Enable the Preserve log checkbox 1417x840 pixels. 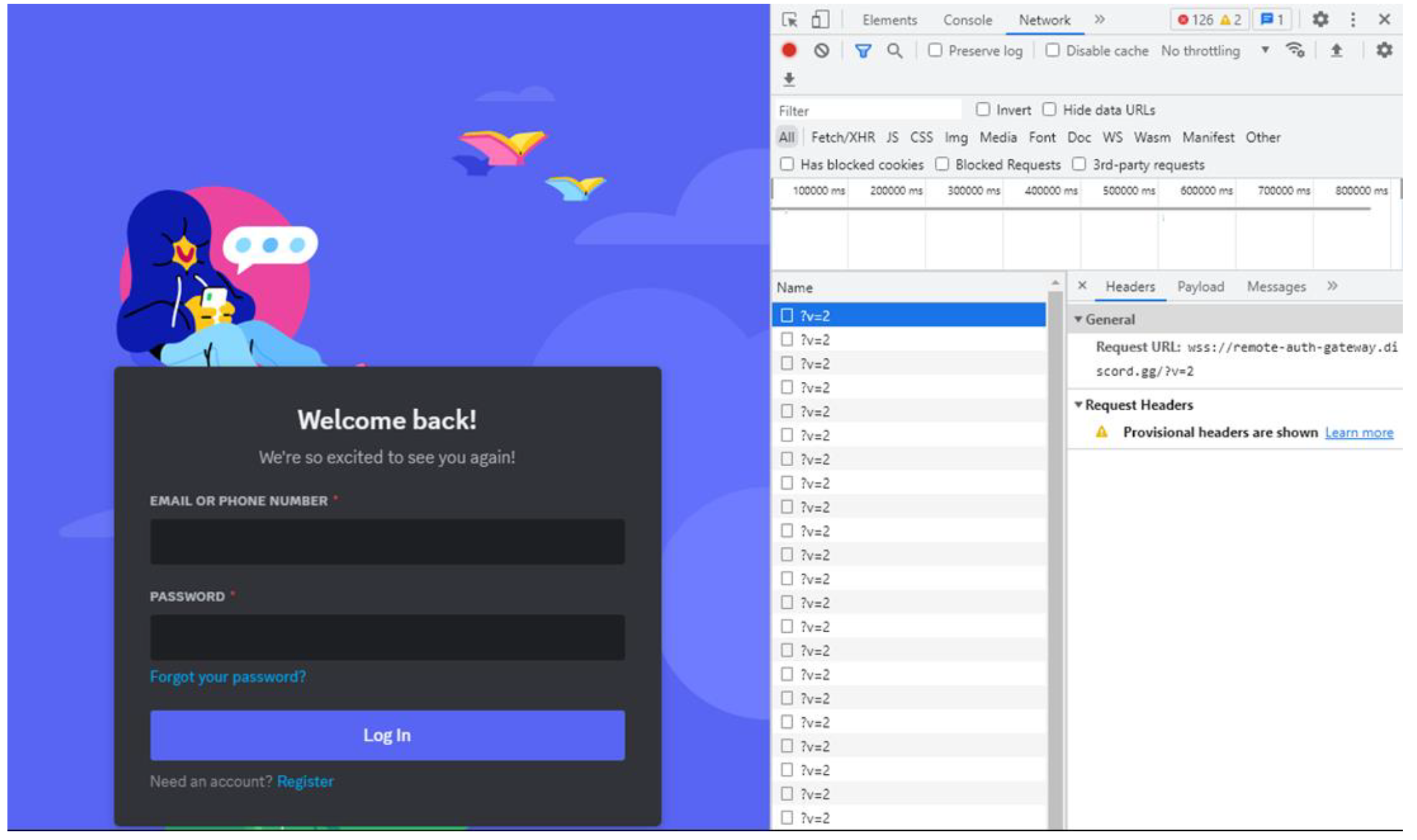point(935,50)
